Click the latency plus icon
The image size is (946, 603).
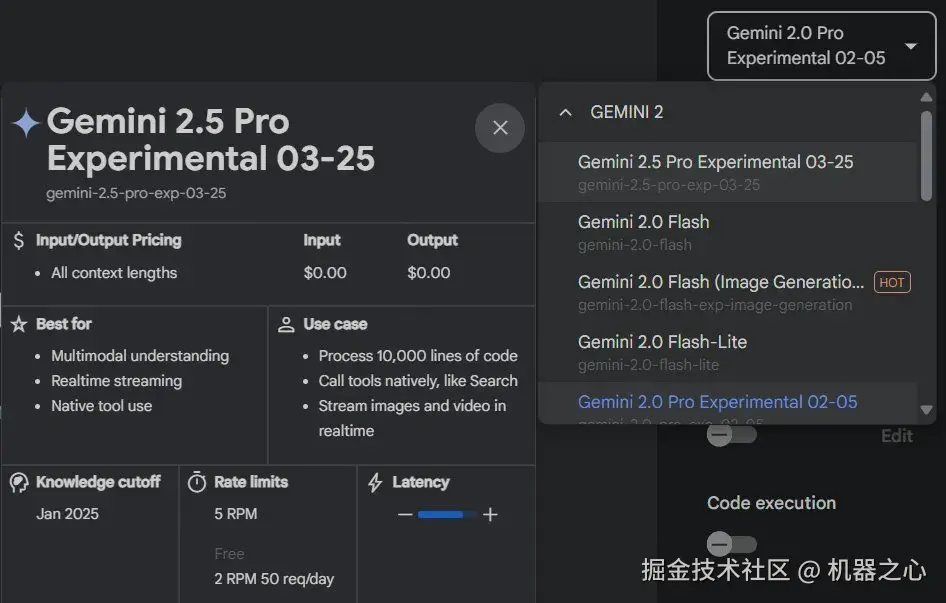pos(490,514)
